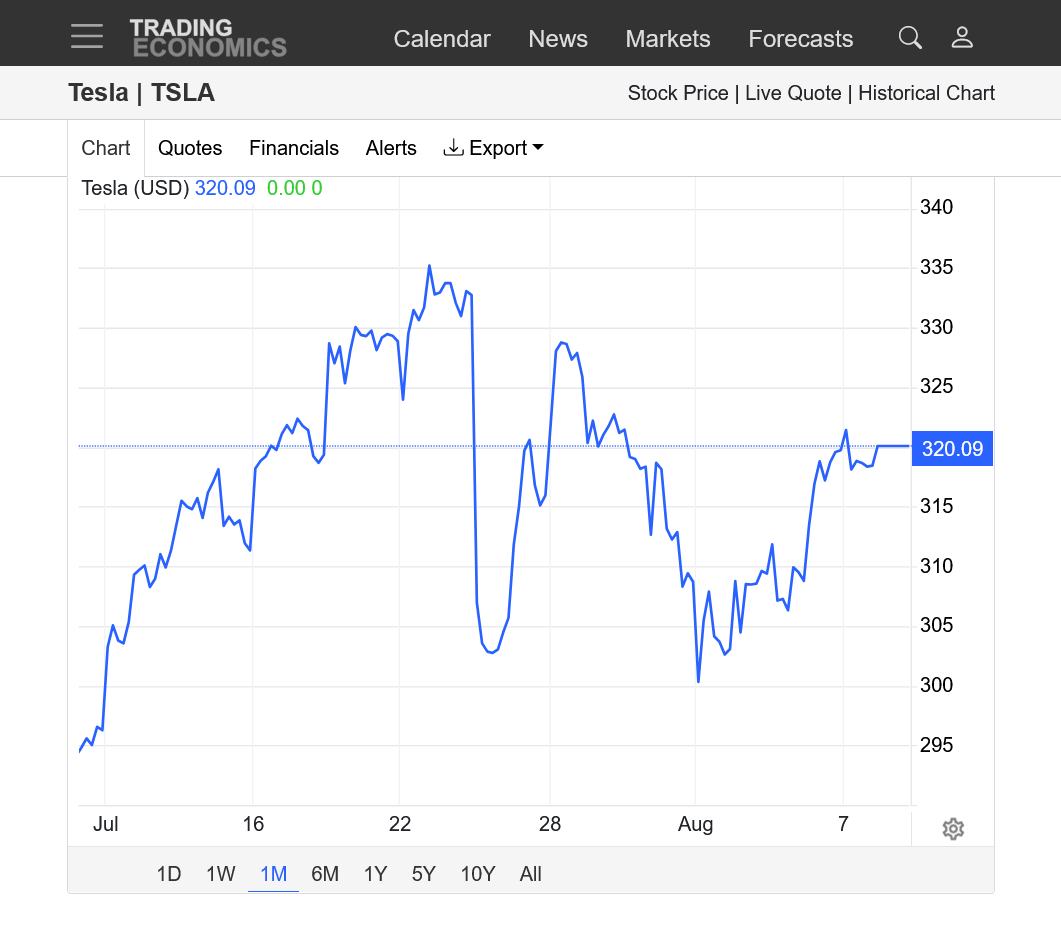Viewport: 1061px width, 926px height.
Task: Switch to the Quotes tab
Action: pyautogui.click(x=190, y=148)
